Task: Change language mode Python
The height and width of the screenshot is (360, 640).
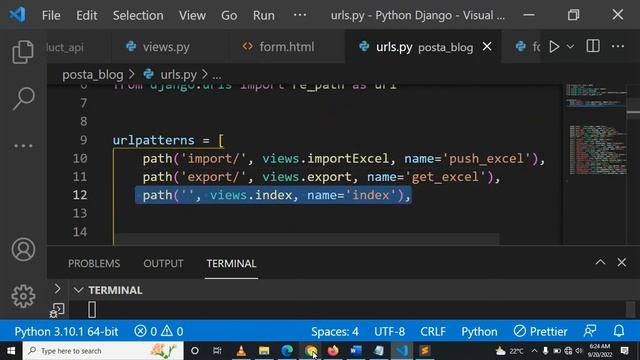Action: click(479, 331)
